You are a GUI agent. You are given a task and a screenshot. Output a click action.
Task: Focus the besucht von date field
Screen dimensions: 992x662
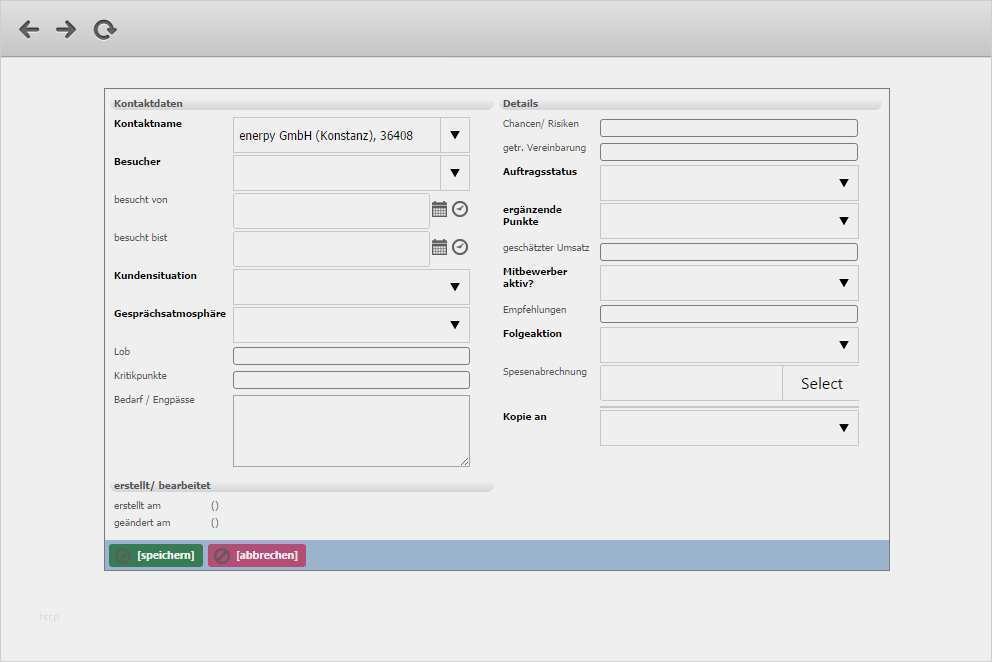pyautogui.click(x=332, y=211)
